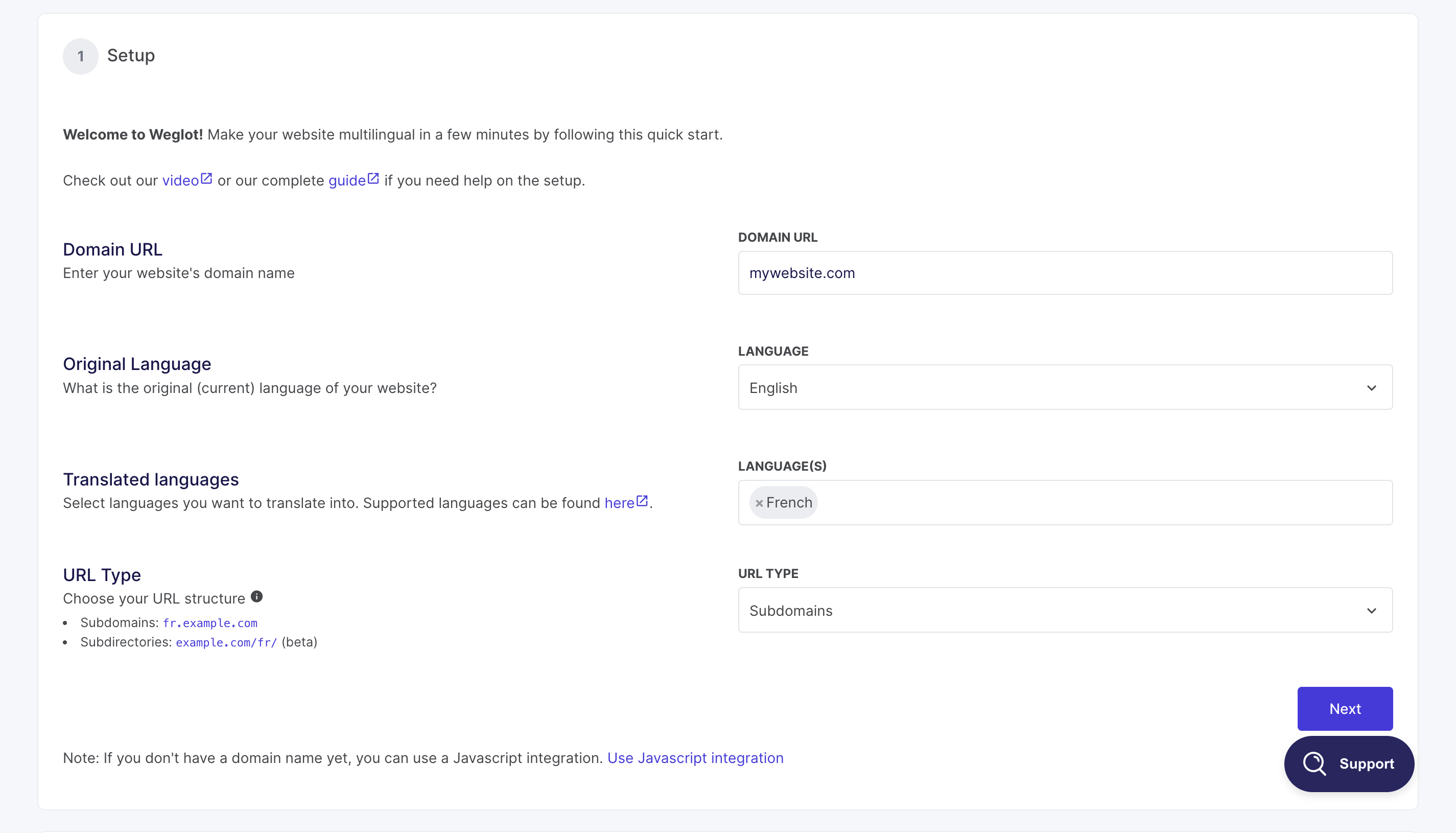Open the "Use Javascript integration" link
1456x833 pixels.
695,757
